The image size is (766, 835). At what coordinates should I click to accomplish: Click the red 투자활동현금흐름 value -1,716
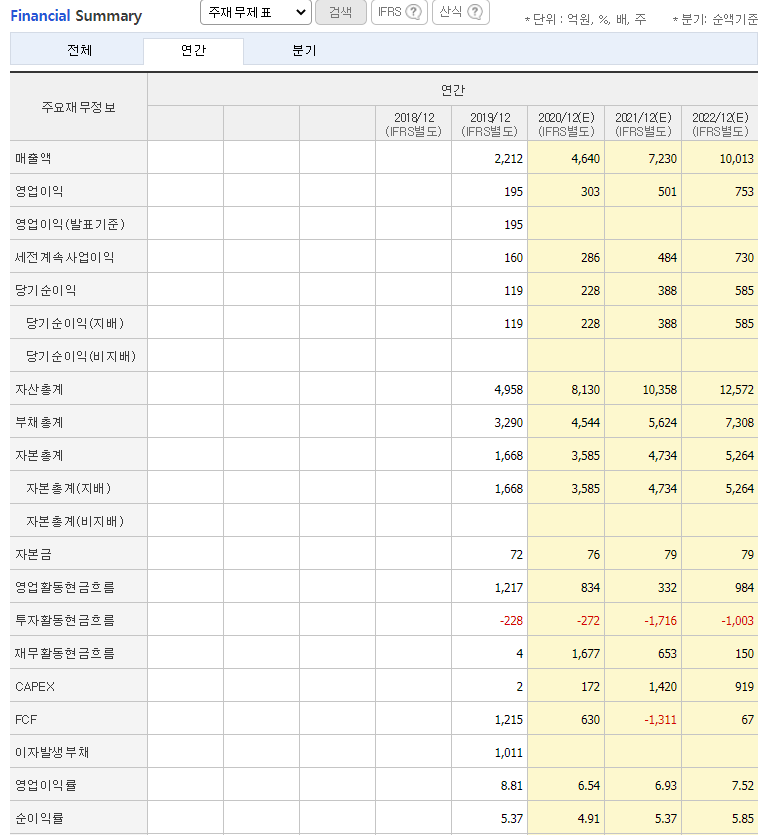point(660,621)
